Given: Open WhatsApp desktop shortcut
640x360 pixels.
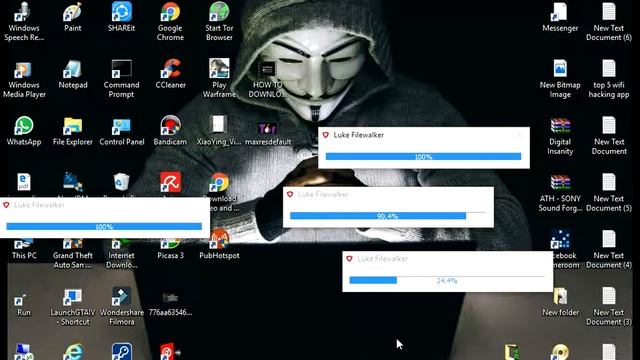Looking at the screenshot, I should coord(24,131).
